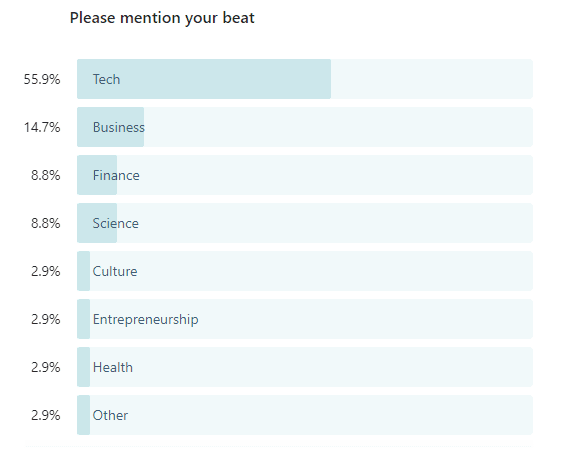The image size is (568, 466).
Task: Click the 14.7% percentage label
Action: tap(42, 128)
